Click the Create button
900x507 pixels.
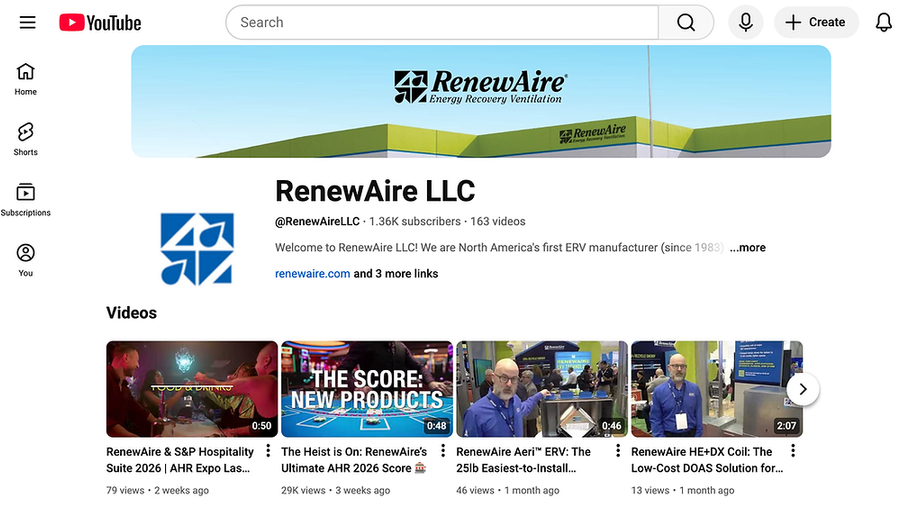coord(816,22)
